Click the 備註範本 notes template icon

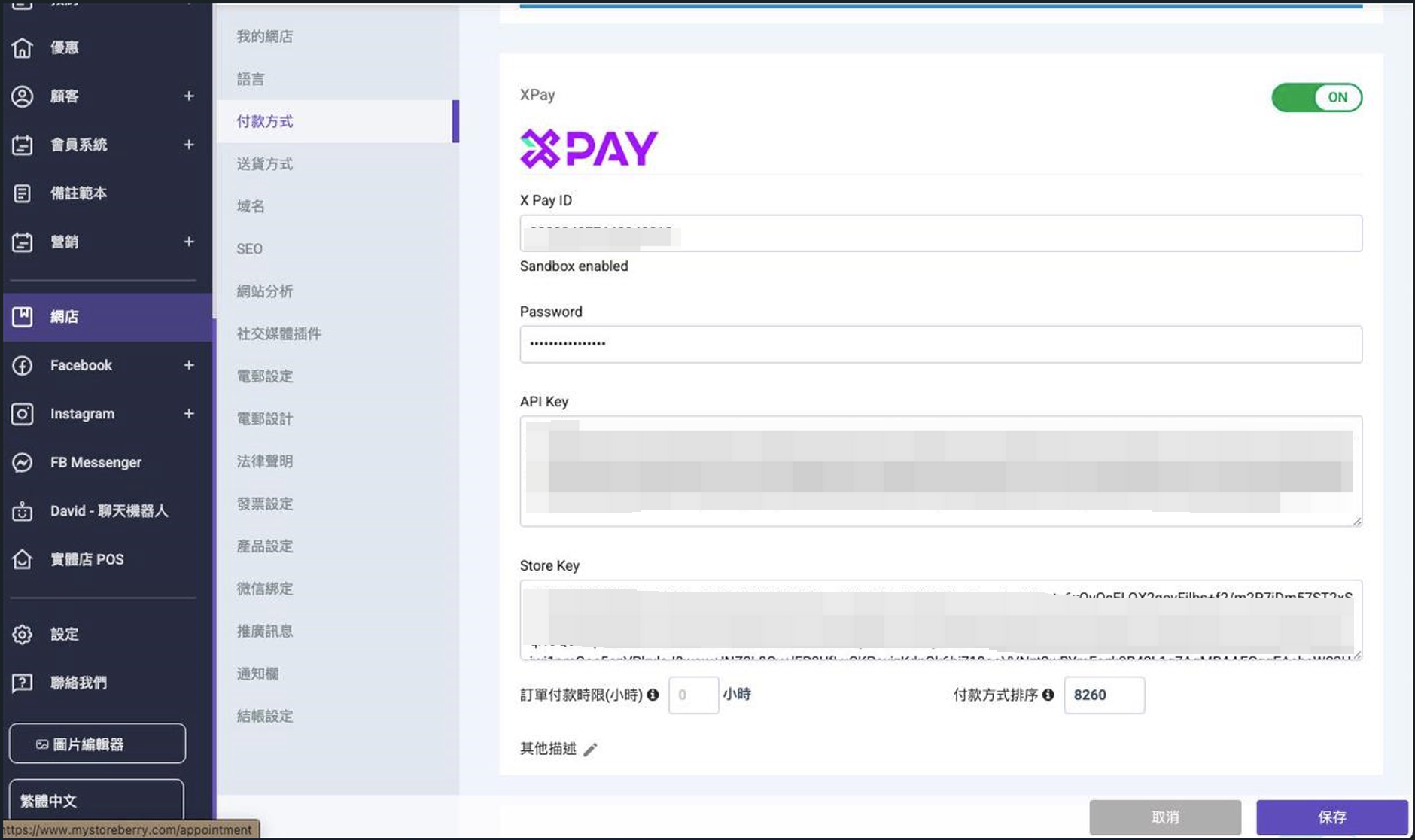pos(23,193)
